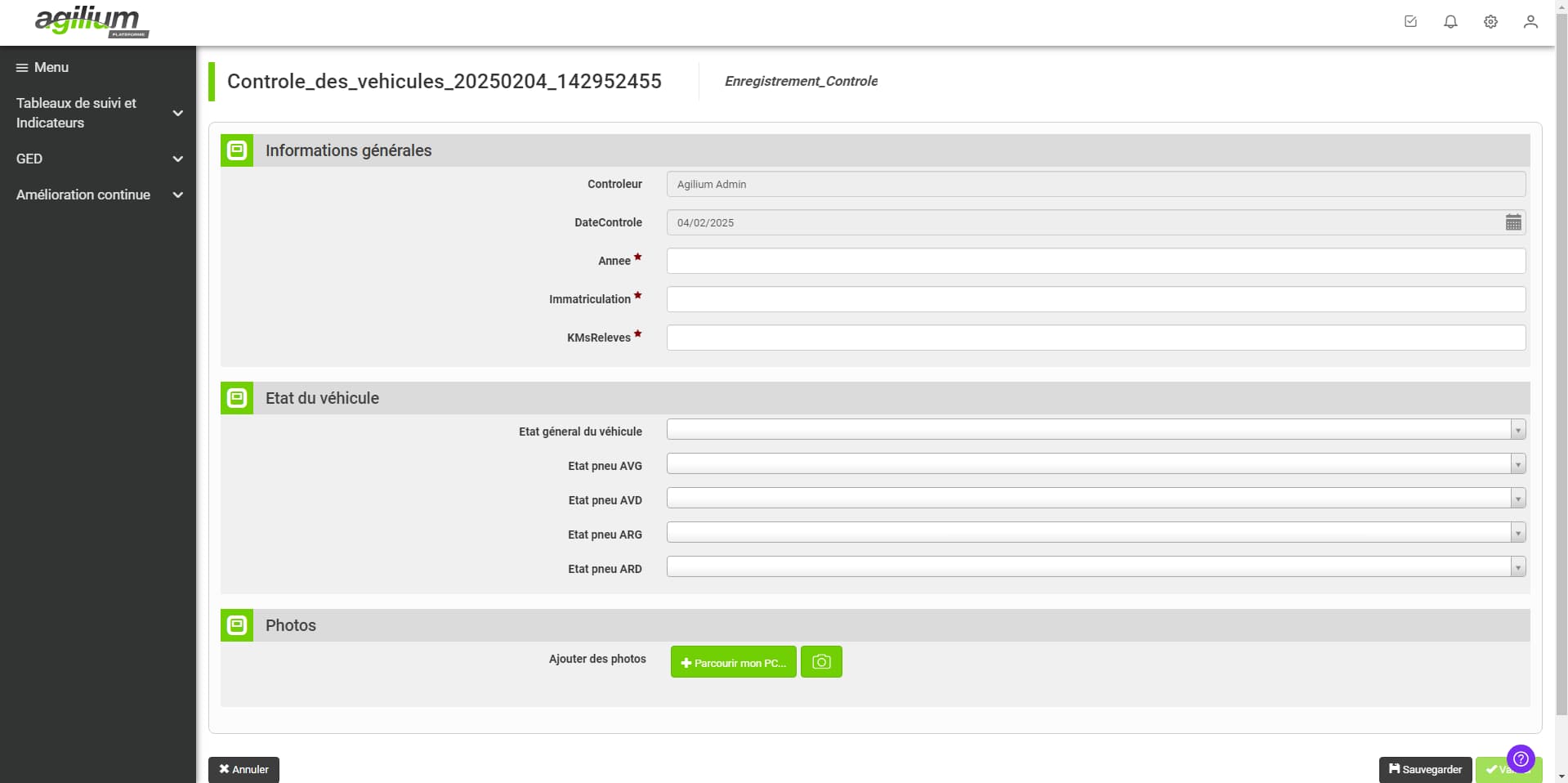Collapse the Etat du véhicule section icon

(x=237, y=398)
